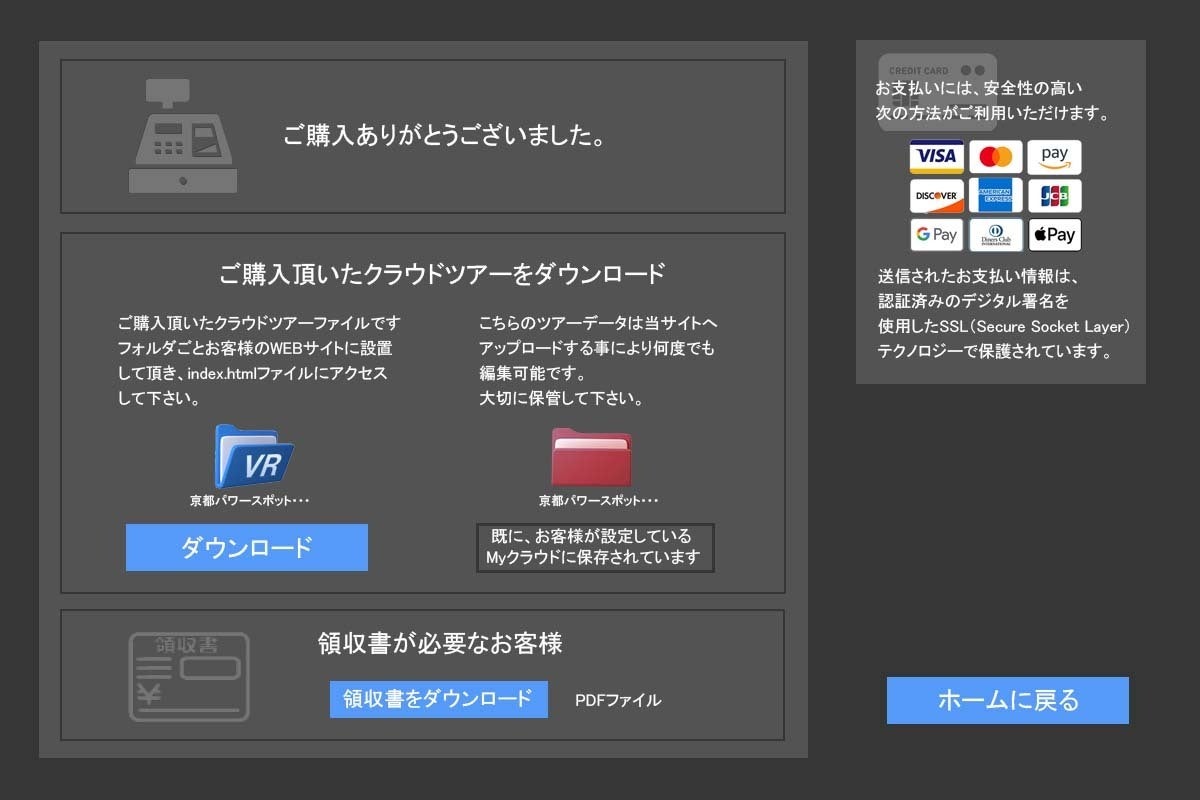Select the Diners Club icon

pos(995,235)
